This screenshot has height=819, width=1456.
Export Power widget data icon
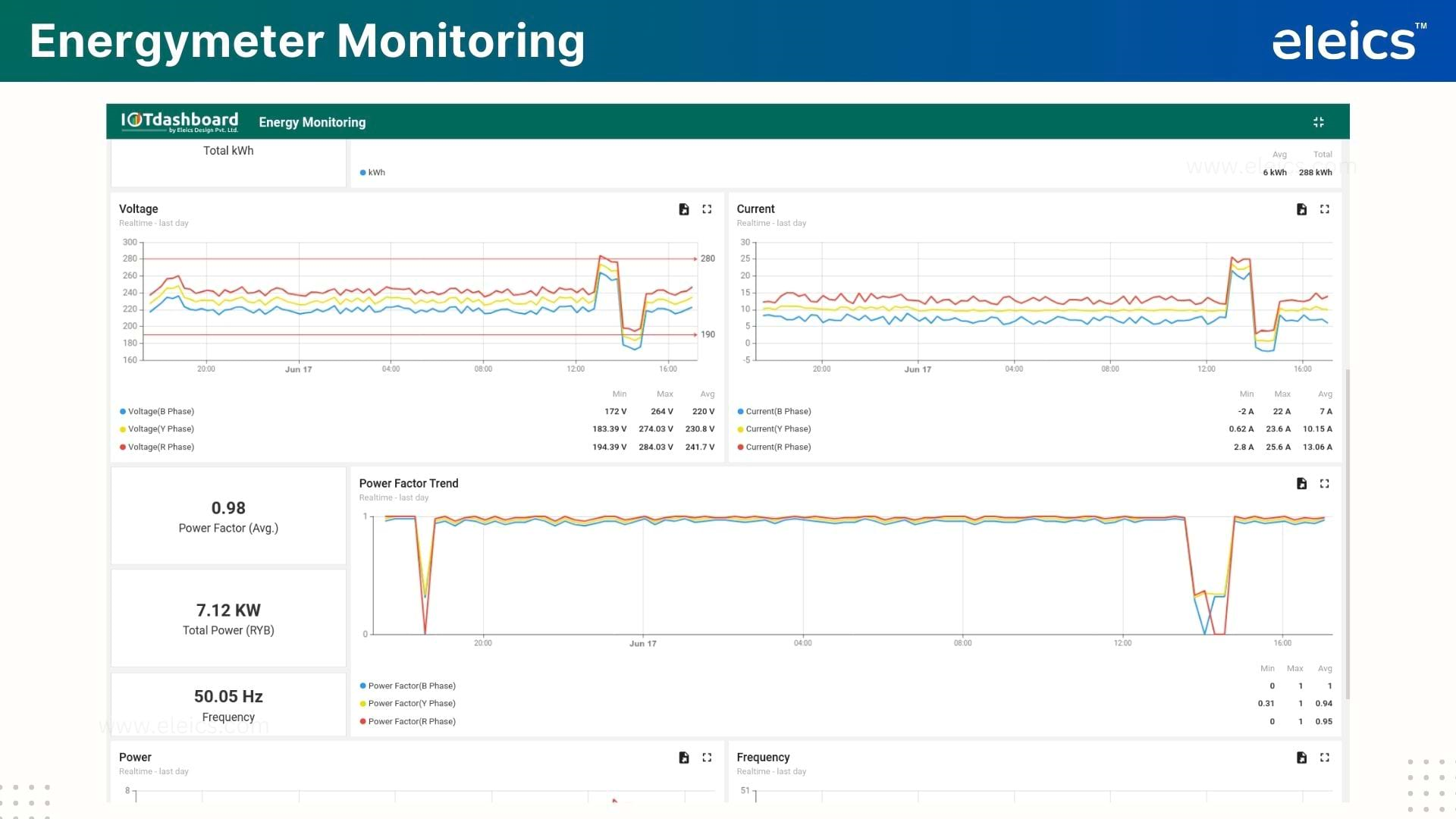pyautogui.click(x=683, y=758)
